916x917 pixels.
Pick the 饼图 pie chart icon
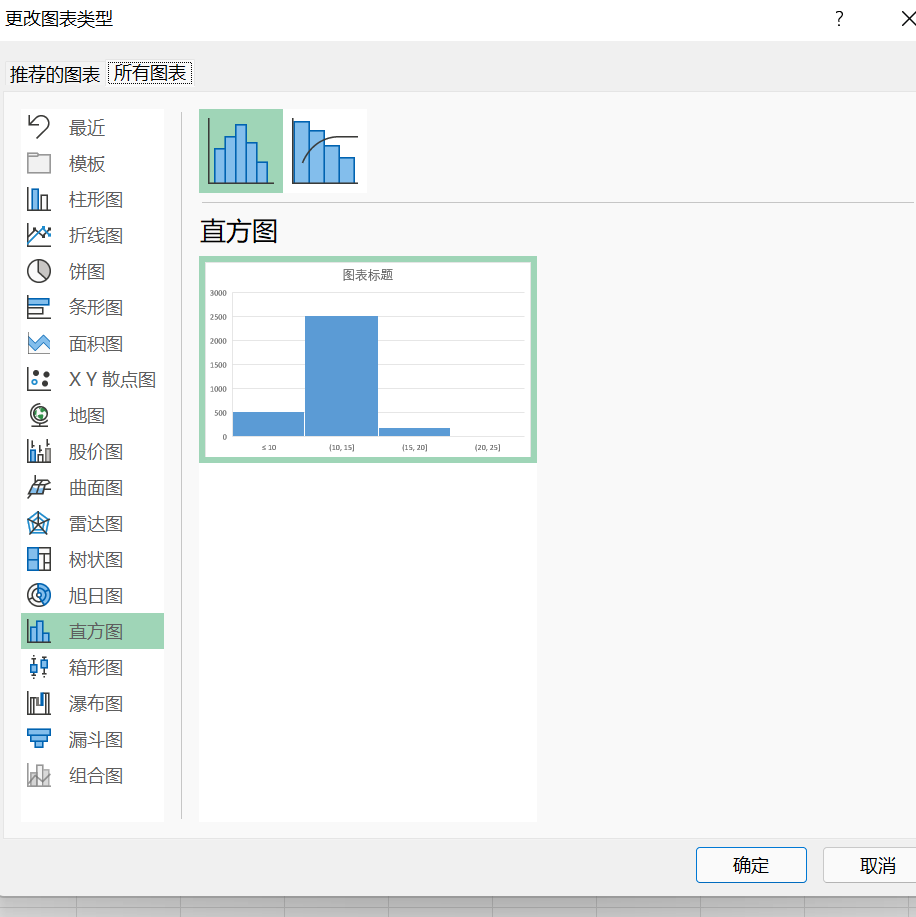click(x=39, y=271)
